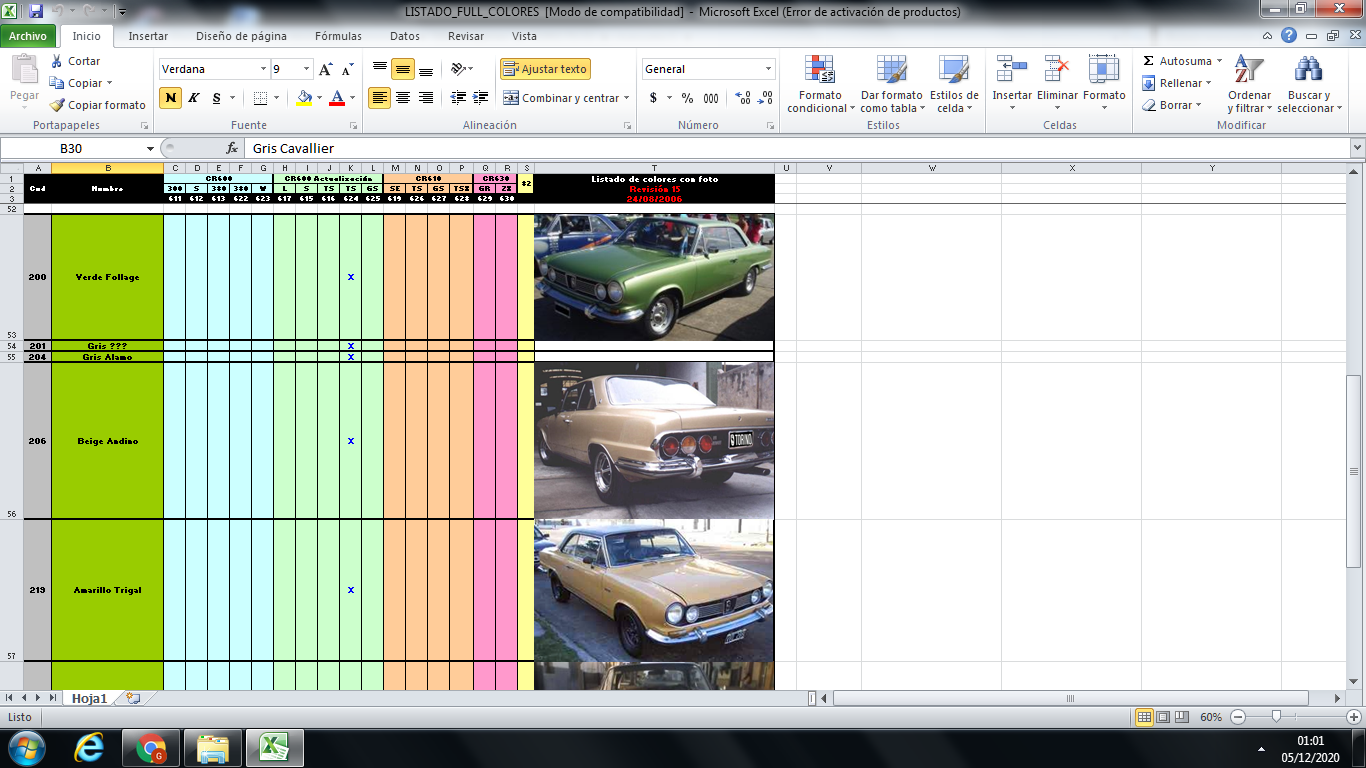Click the zoom slider handle
Image resolution: width=1366 pixels, height=768 pixels.
(x=1276, y=717)
